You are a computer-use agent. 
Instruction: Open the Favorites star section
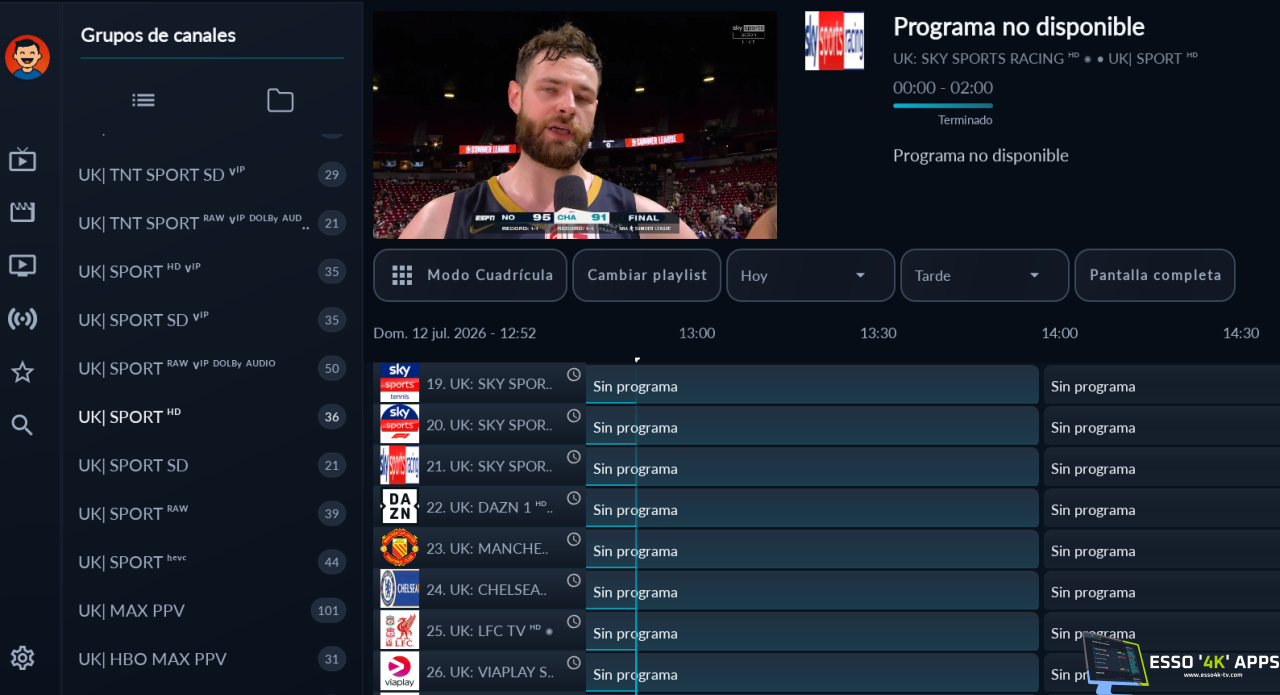(x=22, y=372)
